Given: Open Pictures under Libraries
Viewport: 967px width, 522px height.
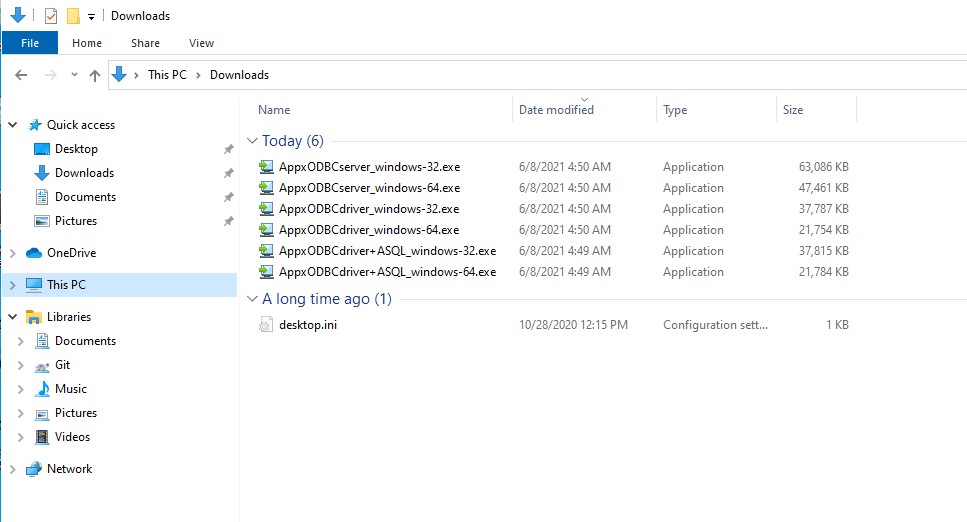Looking at the screenshot, I should tap(76, 413).
